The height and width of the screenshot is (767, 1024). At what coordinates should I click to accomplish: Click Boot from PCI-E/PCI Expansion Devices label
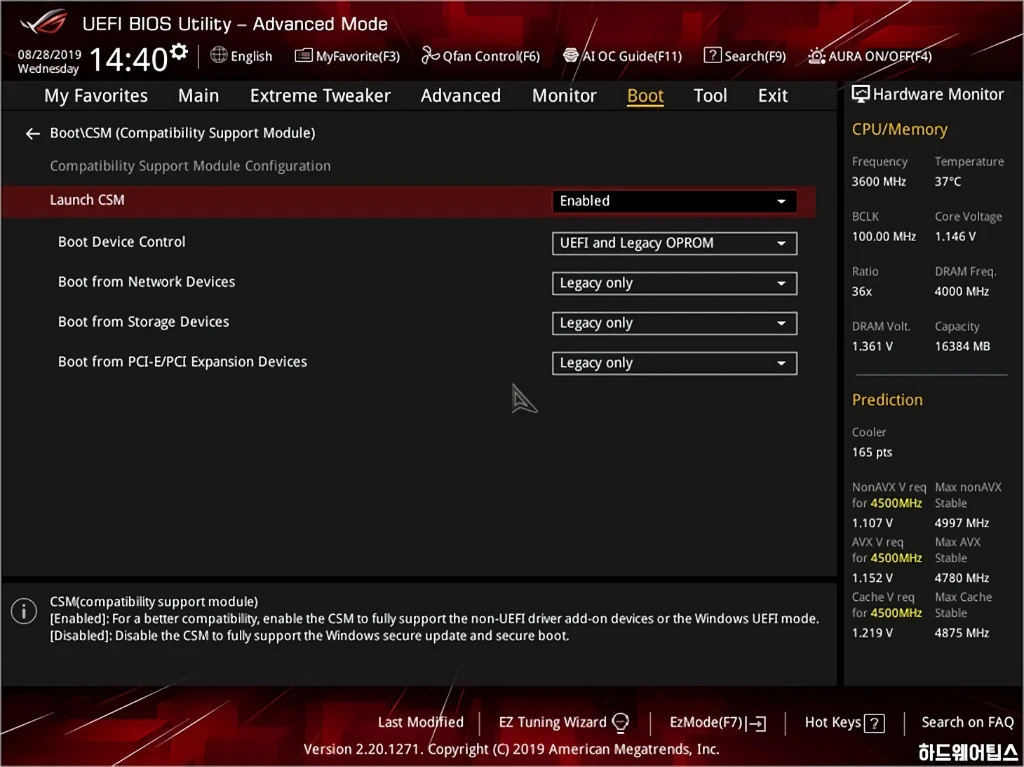pyautogui.click(x=182, y=361)
